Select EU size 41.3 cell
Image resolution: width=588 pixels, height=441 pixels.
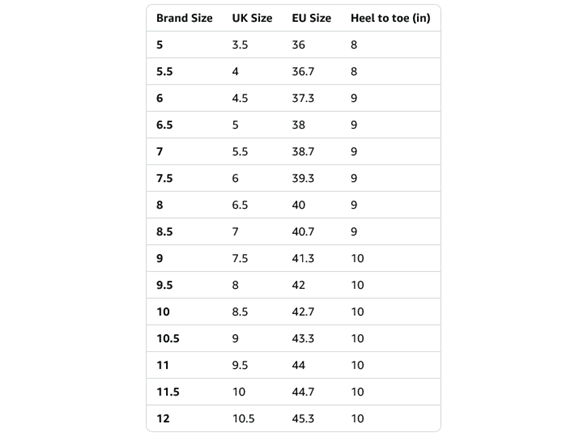coord(303,258)
